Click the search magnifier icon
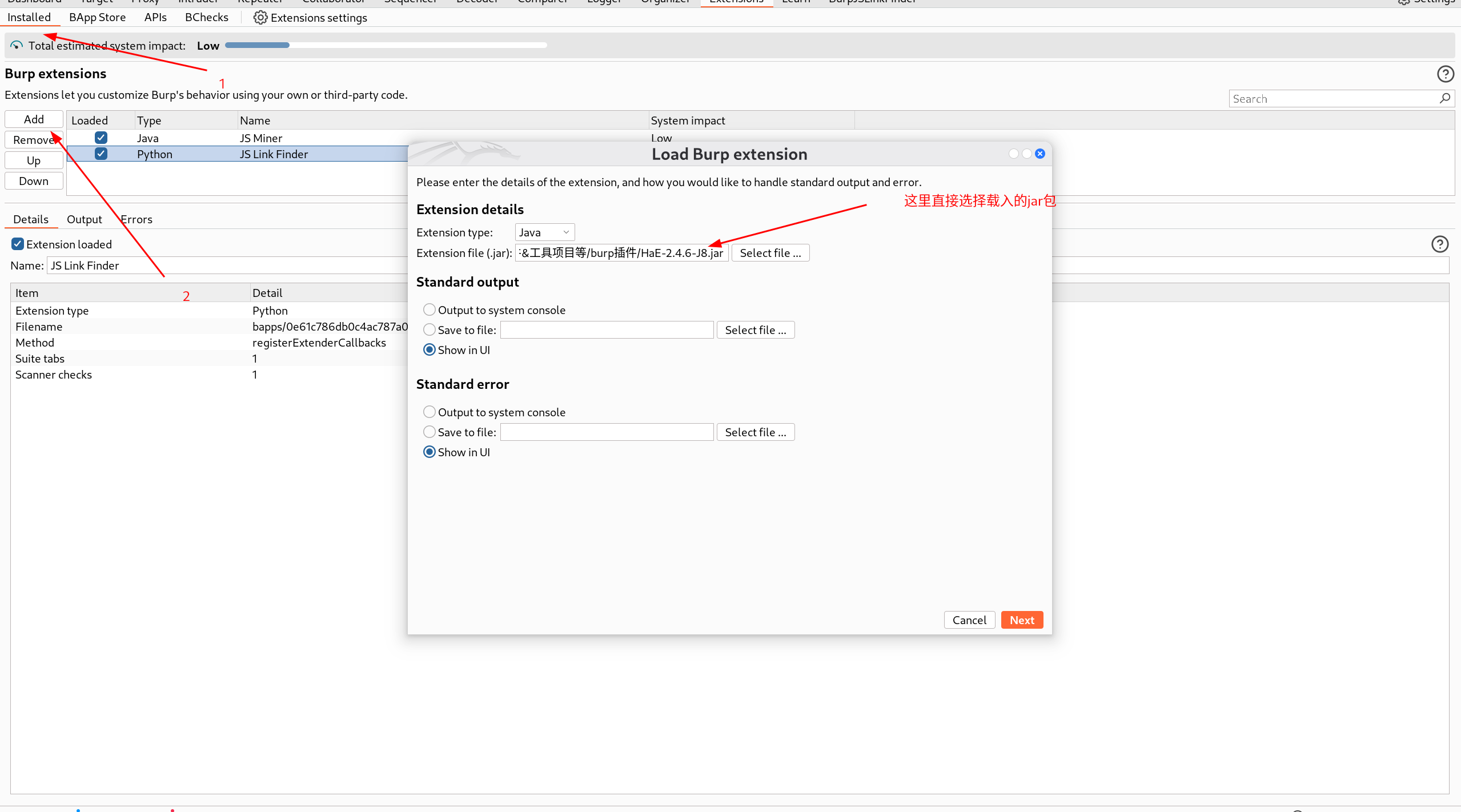The image size is (1461, 812). point(1444,99)
